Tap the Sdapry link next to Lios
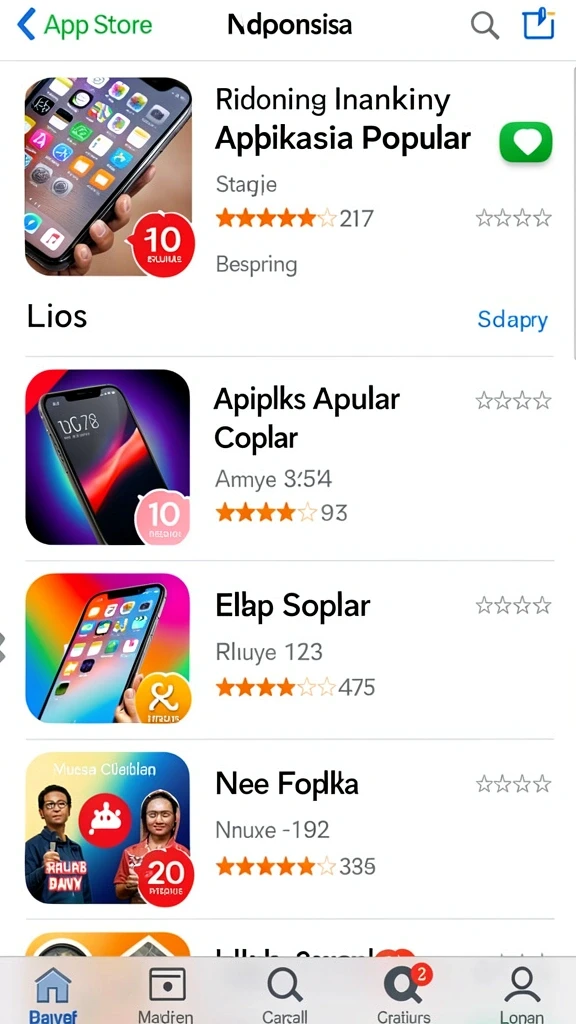 (513, 319)
